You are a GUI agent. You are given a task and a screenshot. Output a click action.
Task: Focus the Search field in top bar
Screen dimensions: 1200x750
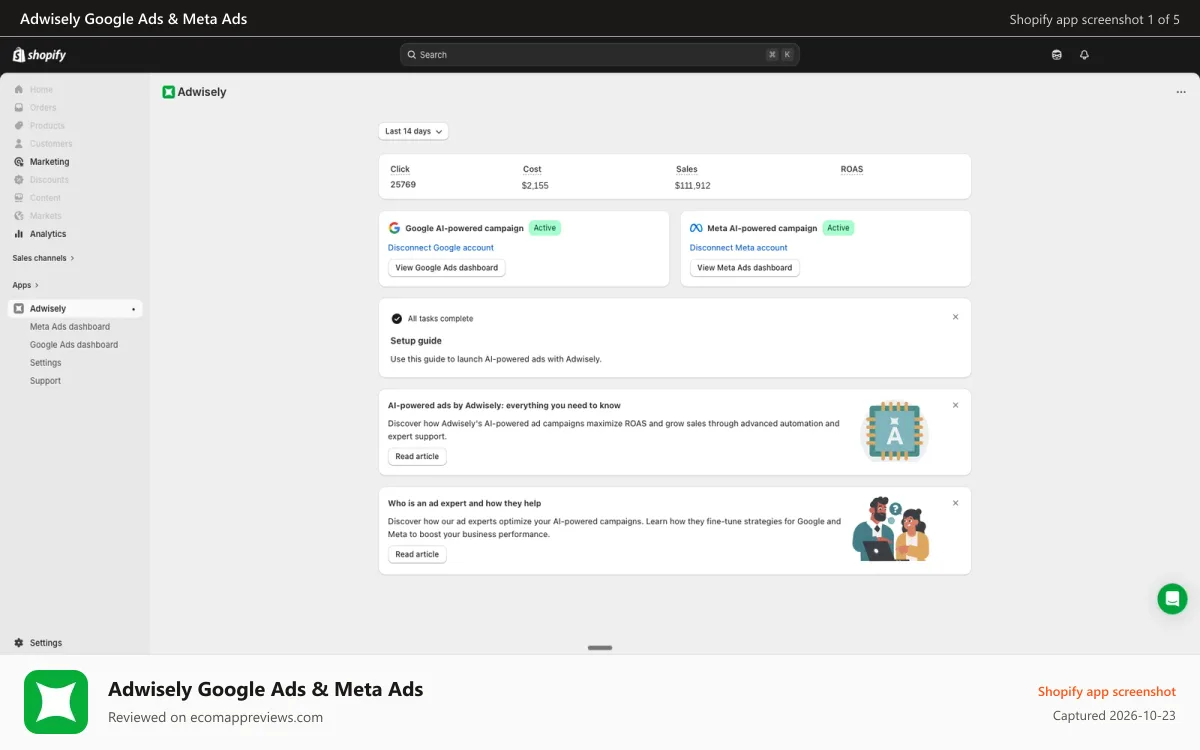pos(600,55)
